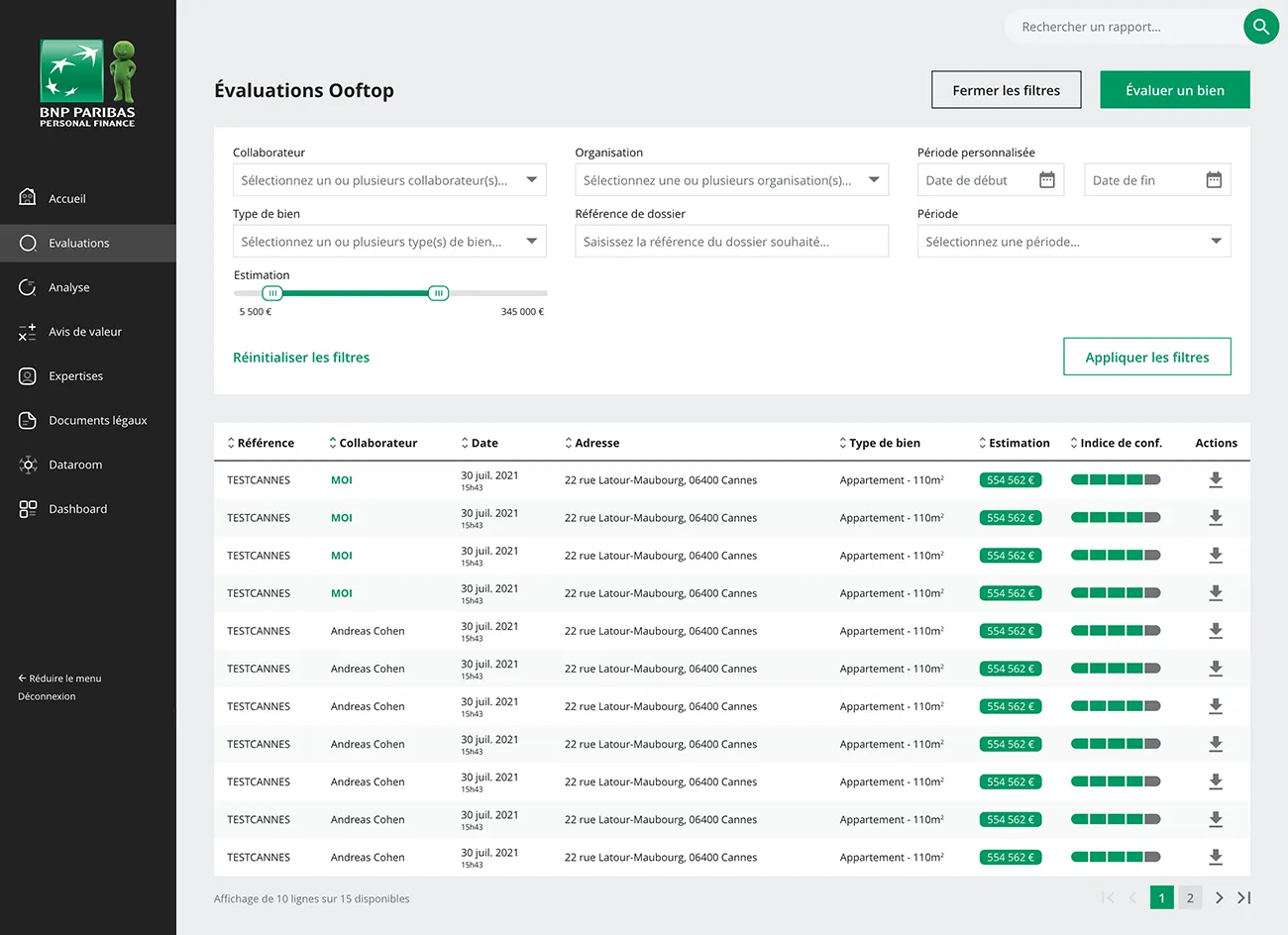Viewport: 1288px width, 935px height.
Task: Click the Dataroom icon in sidebar
Action: [x=28, y=465]
